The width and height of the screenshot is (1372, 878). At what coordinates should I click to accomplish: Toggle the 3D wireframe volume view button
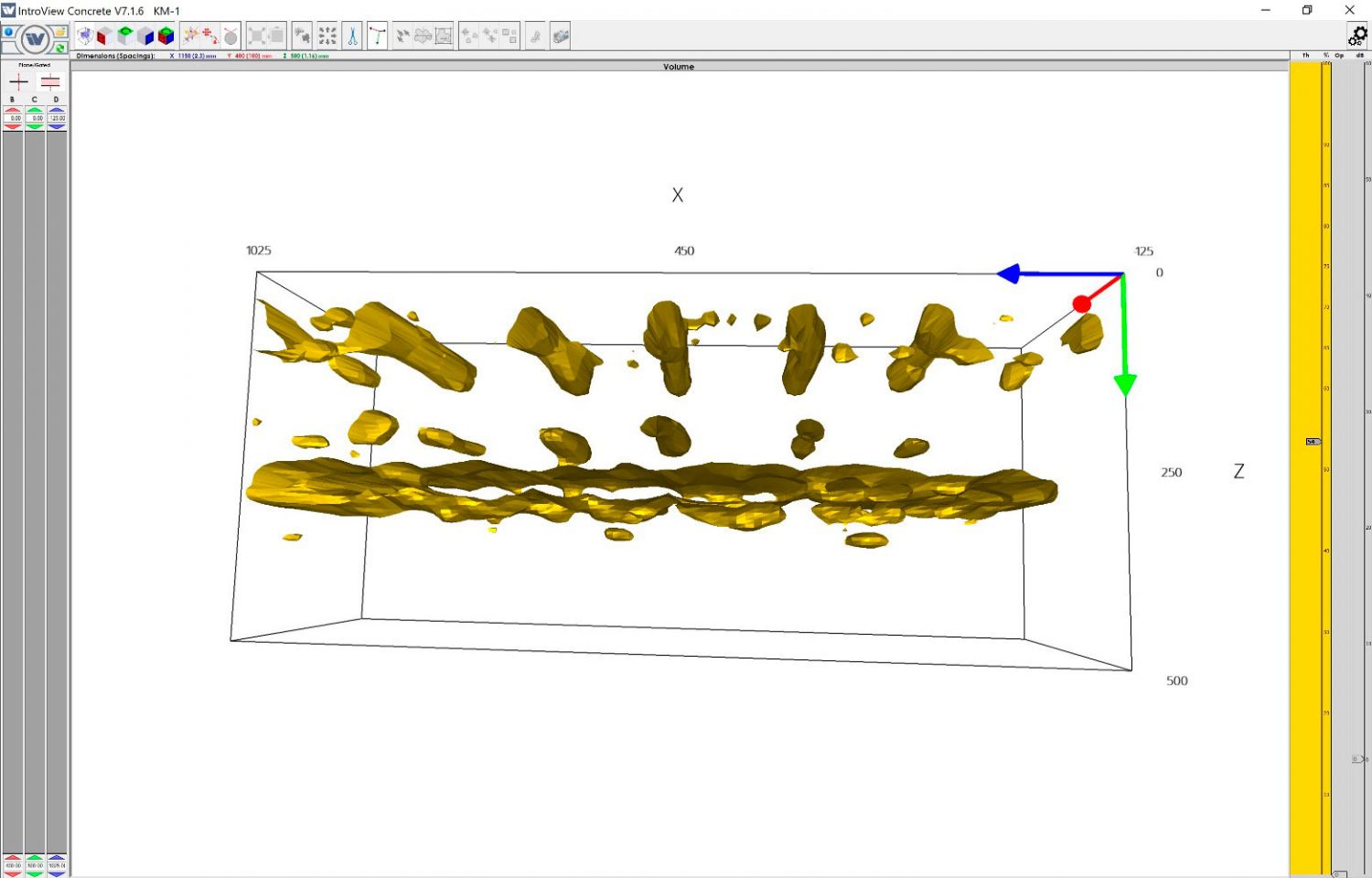point(84,37)
